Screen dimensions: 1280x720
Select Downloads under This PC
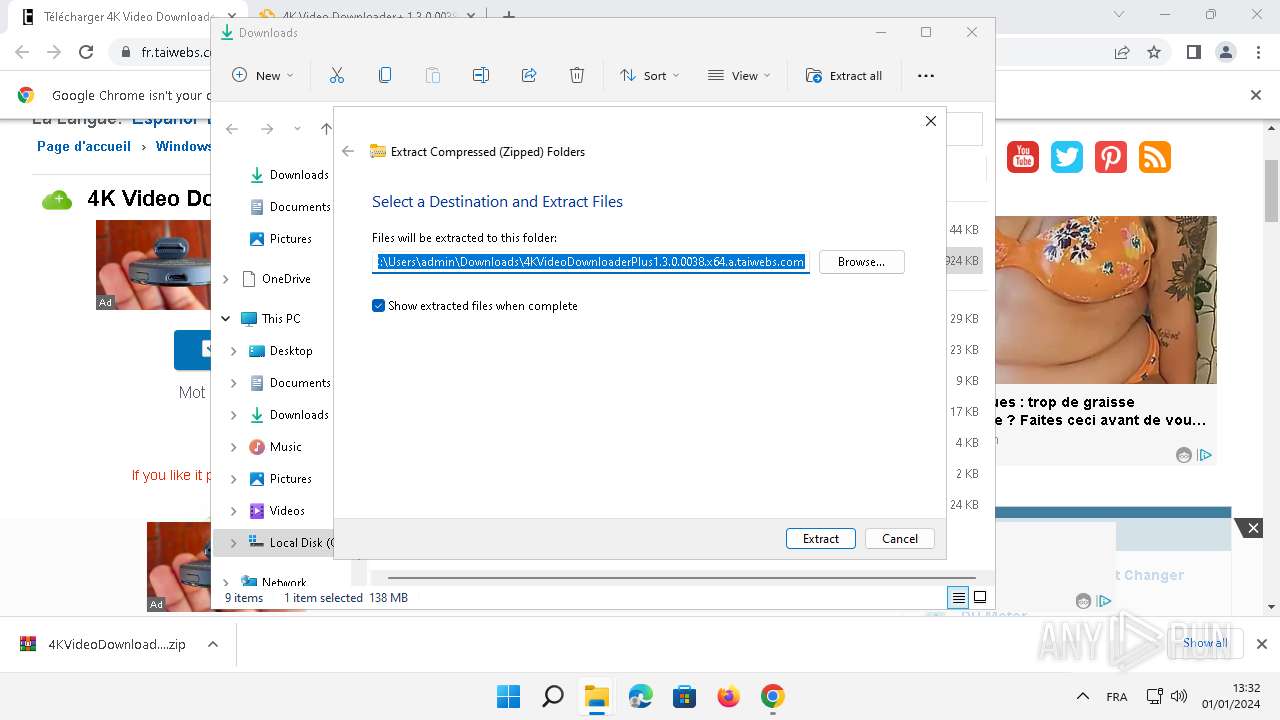tap(289, 415)
